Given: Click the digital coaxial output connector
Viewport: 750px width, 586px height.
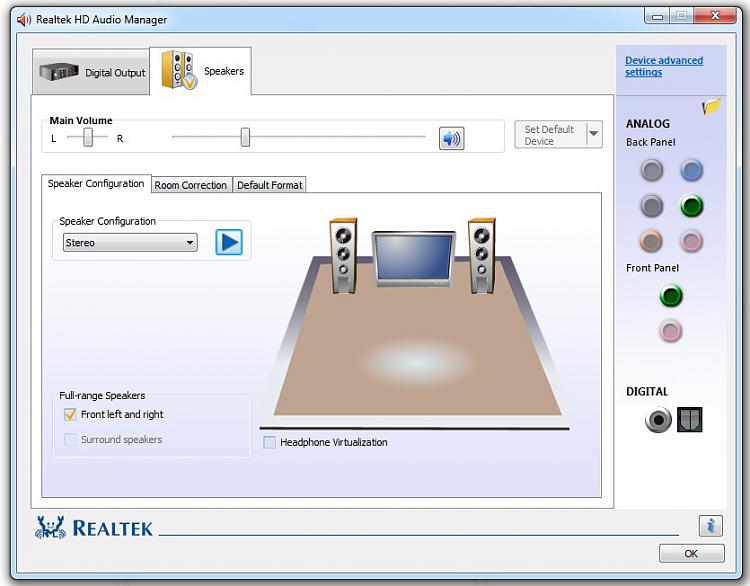Looking at the screenshot, I should (658, 420).
